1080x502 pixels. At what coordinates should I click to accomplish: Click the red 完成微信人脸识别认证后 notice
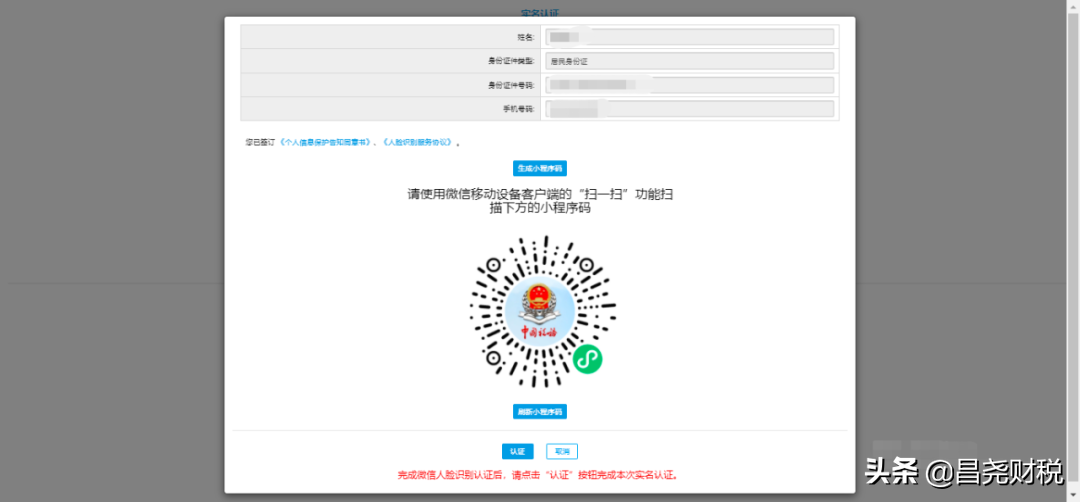(539, 475)
